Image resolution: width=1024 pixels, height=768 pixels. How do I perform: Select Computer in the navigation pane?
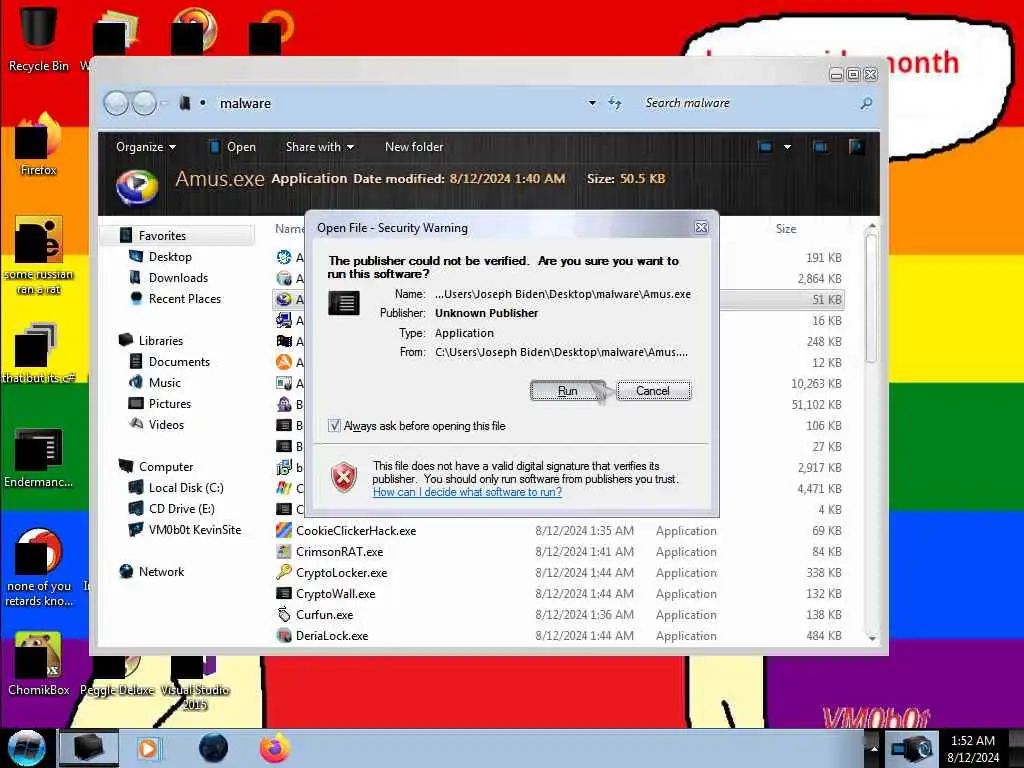point(165,467)
